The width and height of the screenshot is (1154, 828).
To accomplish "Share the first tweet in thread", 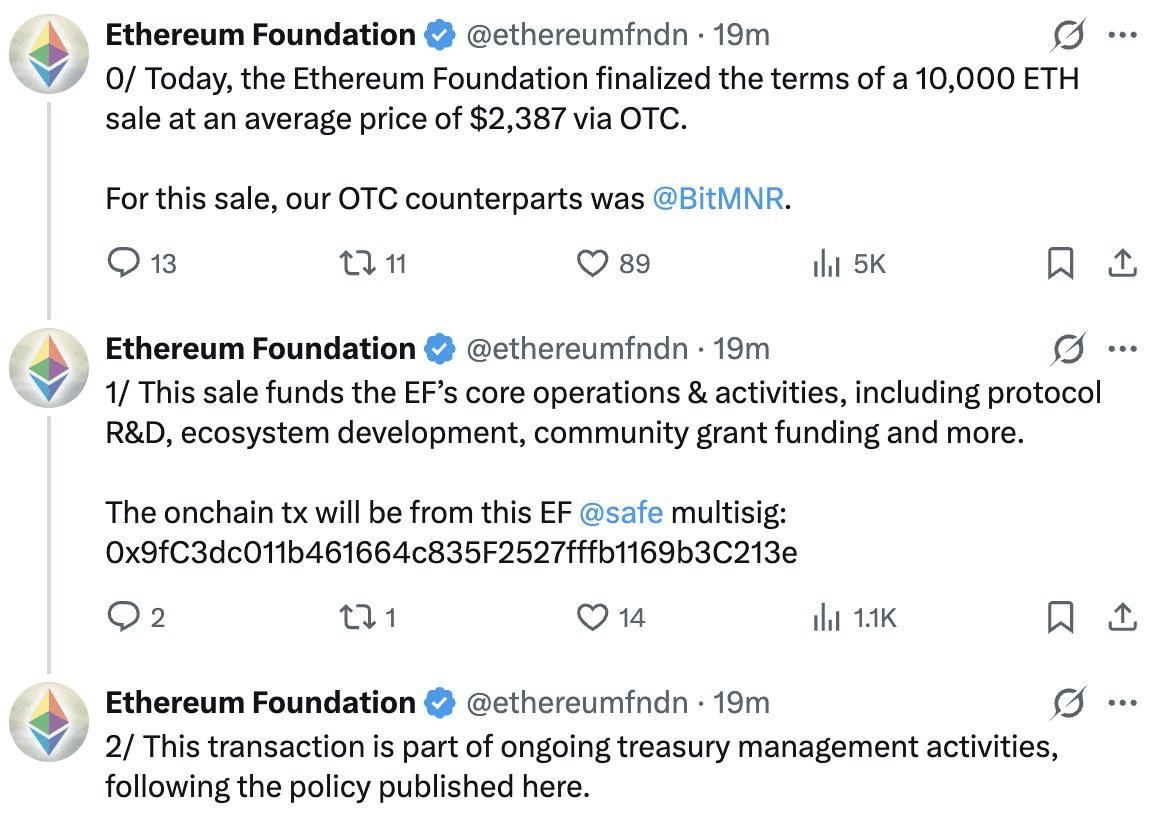I will (x=1123, y=263).
